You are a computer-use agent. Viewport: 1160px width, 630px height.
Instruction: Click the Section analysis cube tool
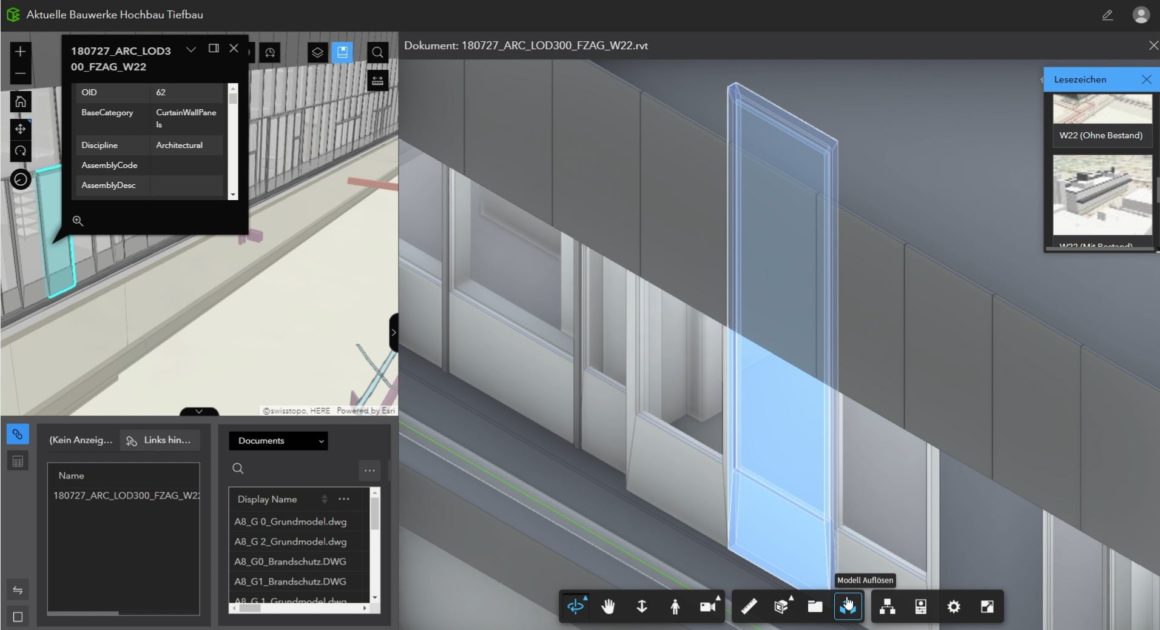783,606
